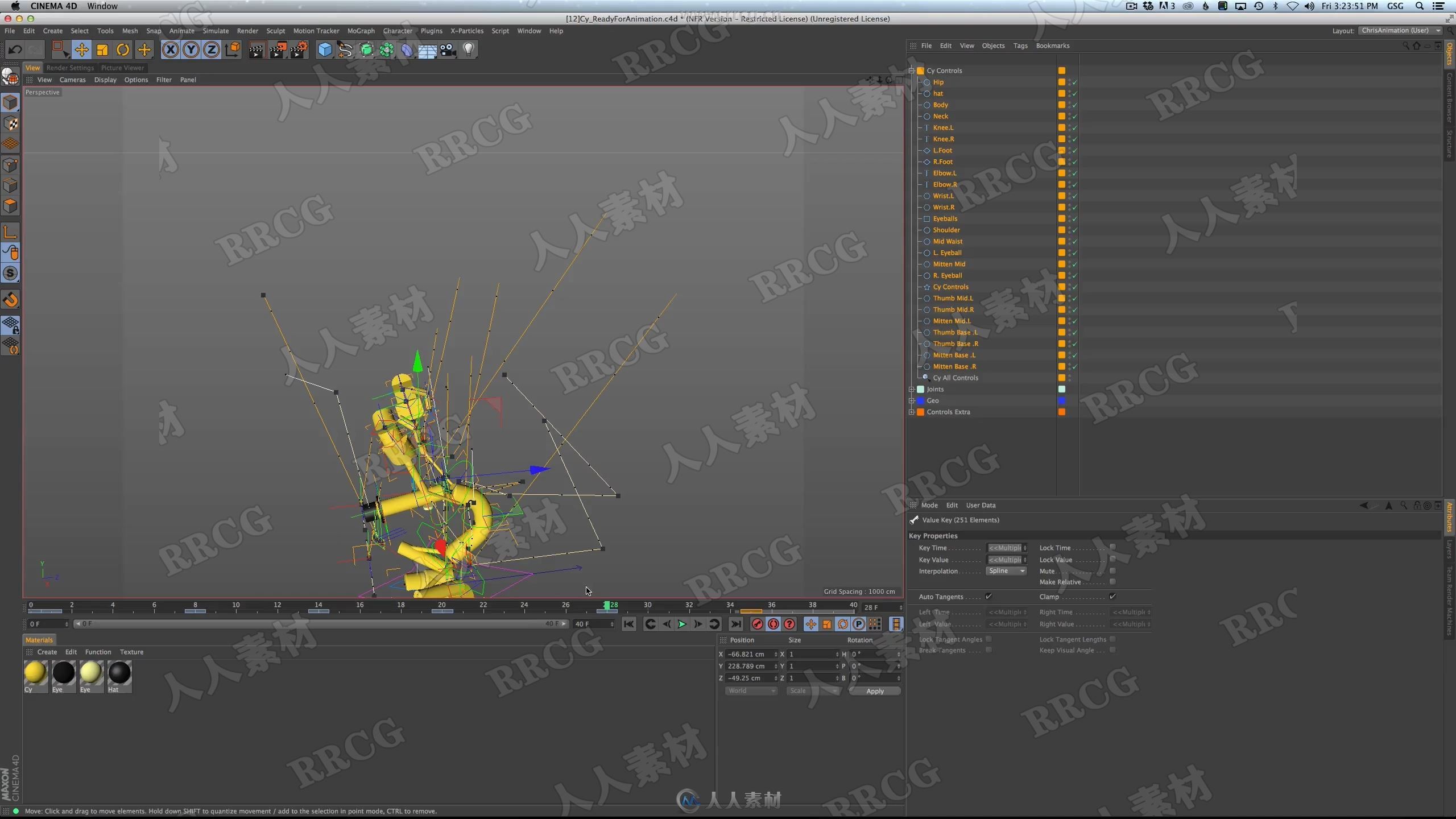Enable the Lock Value checkbox
The width and height of the screenshot is (1456, 819).
(x=1112, y=559)
